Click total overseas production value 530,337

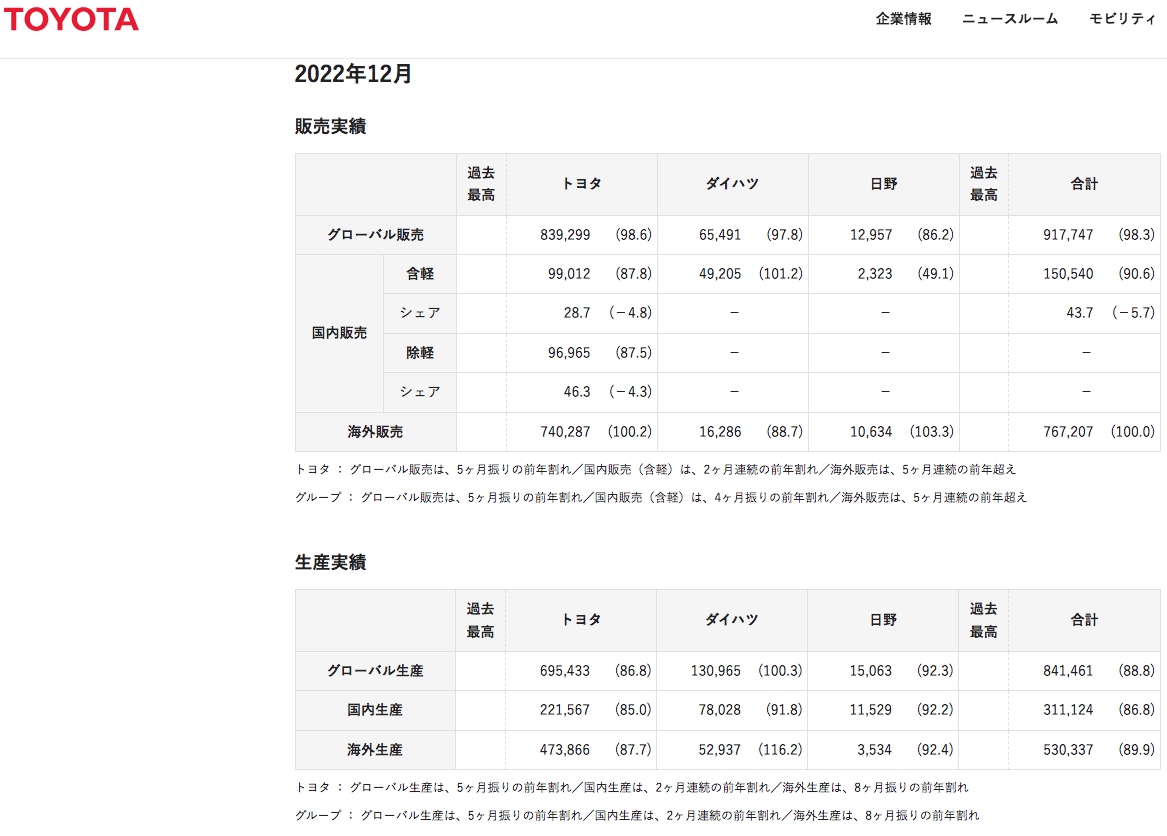1068,750
